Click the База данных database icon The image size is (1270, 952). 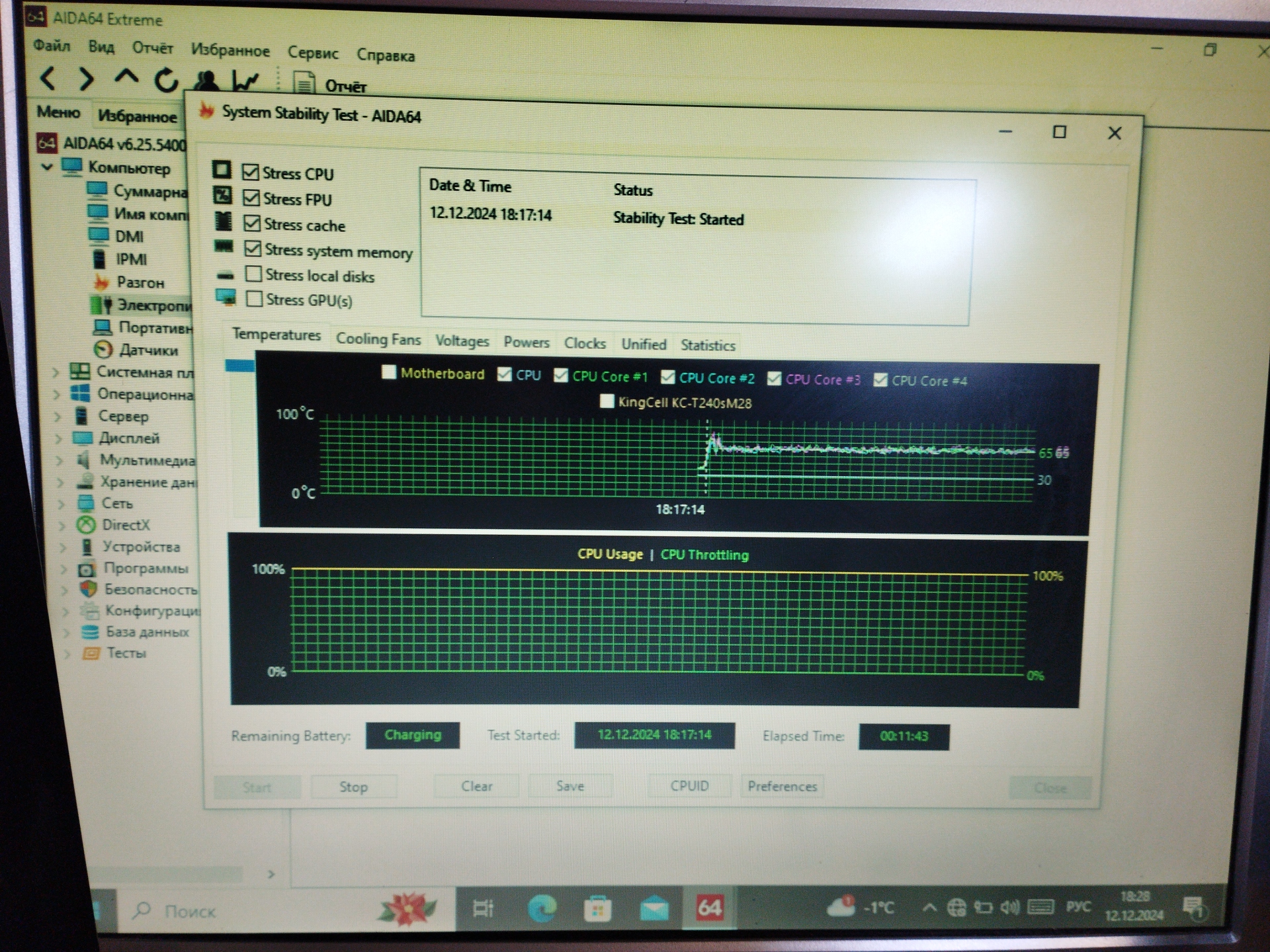[x=90, y=632]
